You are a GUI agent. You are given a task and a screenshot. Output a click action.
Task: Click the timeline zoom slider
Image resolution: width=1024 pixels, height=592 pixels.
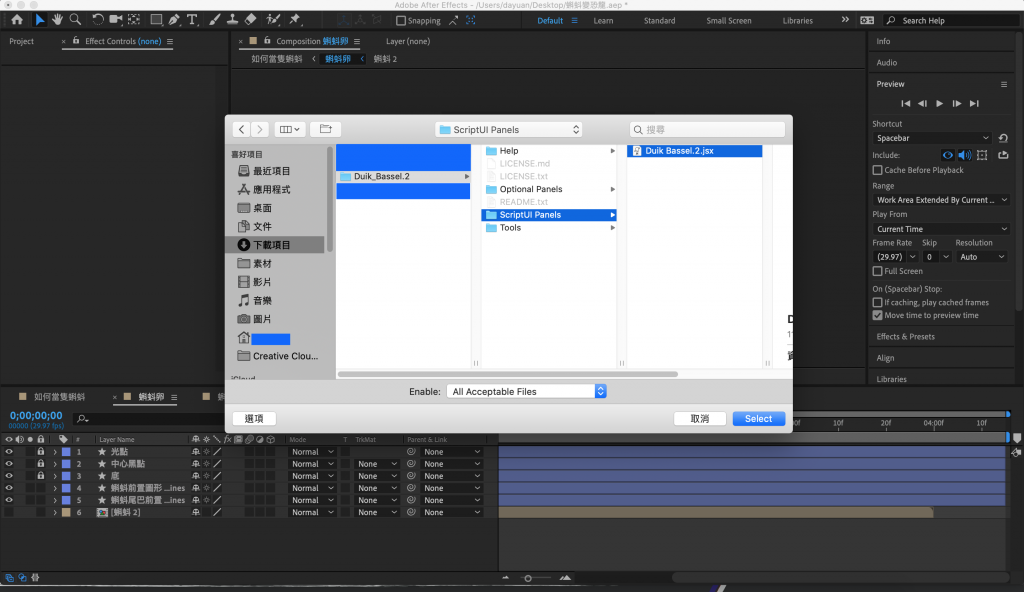click(x=528, y=578)
